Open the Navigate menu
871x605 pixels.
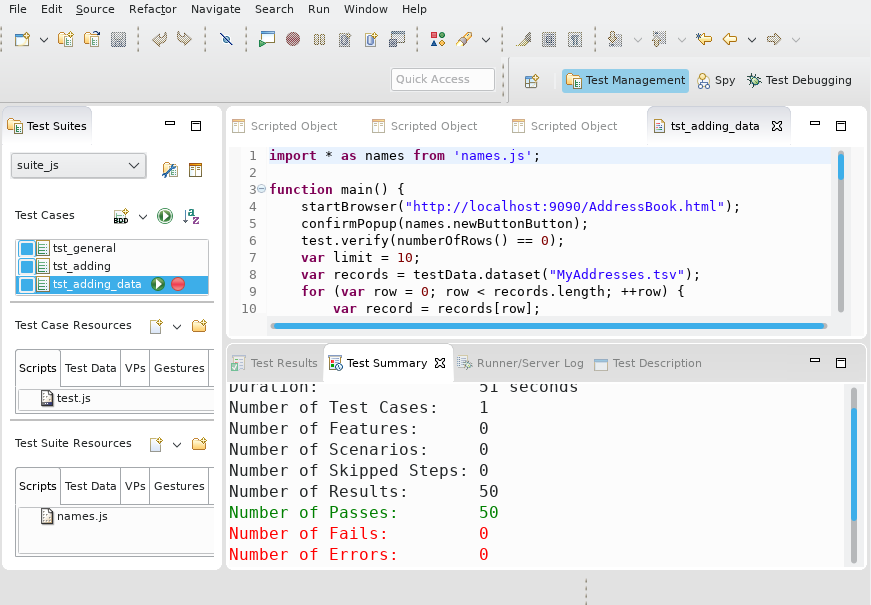pos(215,9)
